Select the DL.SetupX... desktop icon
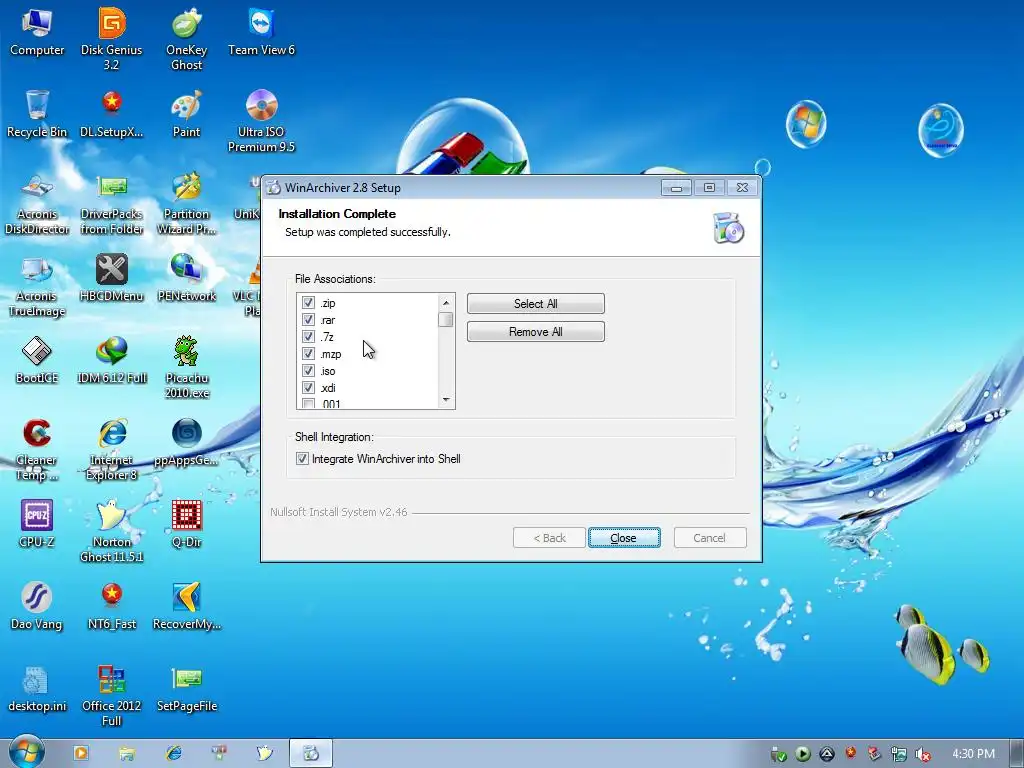The height and width of the screenshot is (768, 1024). point(112,114)
